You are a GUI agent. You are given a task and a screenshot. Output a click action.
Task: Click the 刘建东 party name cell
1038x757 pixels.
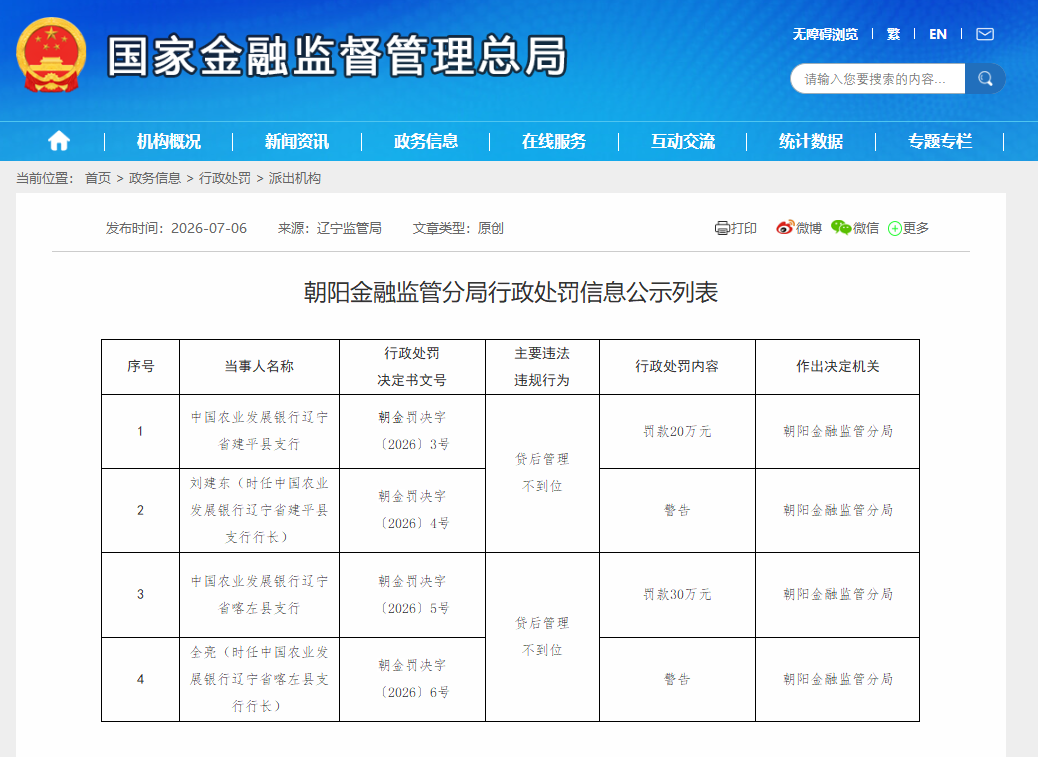[260, 510]
